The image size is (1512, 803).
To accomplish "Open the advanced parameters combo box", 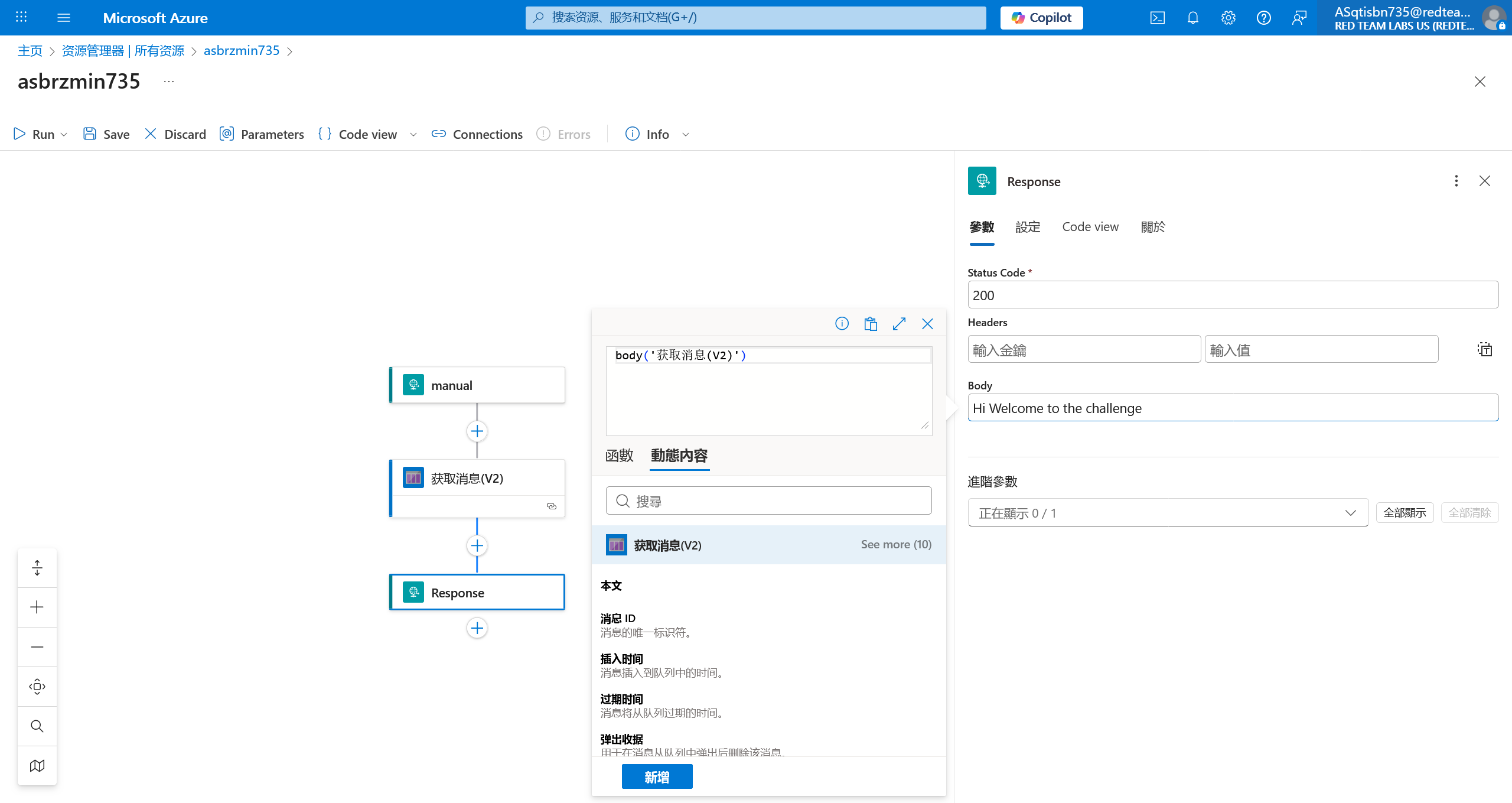I will point(1168,513).
